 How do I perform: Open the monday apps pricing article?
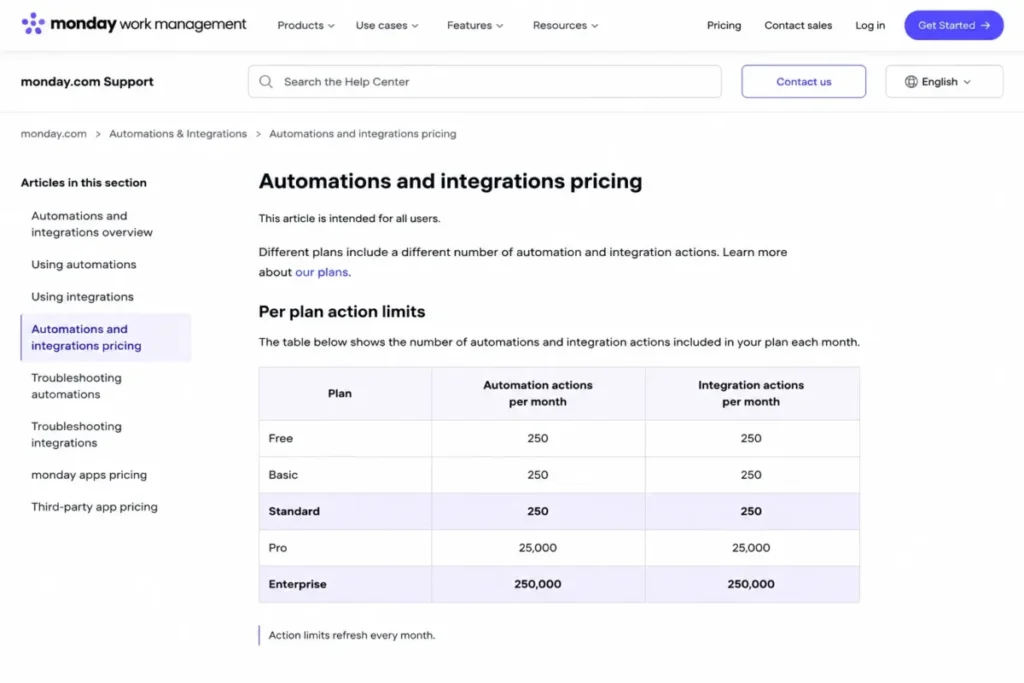[89, 475]
